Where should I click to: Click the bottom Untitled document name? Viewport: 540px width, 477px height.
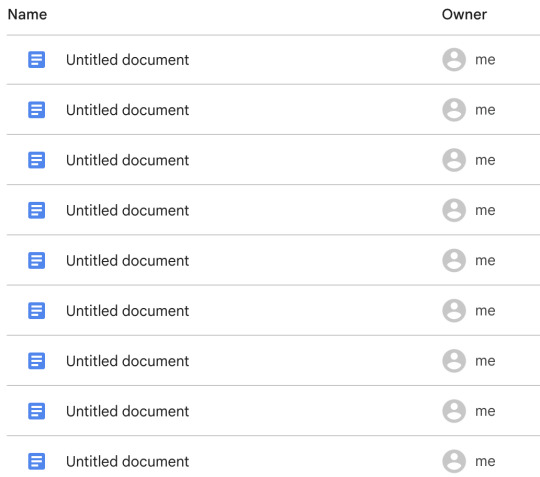tap(127, 462)
